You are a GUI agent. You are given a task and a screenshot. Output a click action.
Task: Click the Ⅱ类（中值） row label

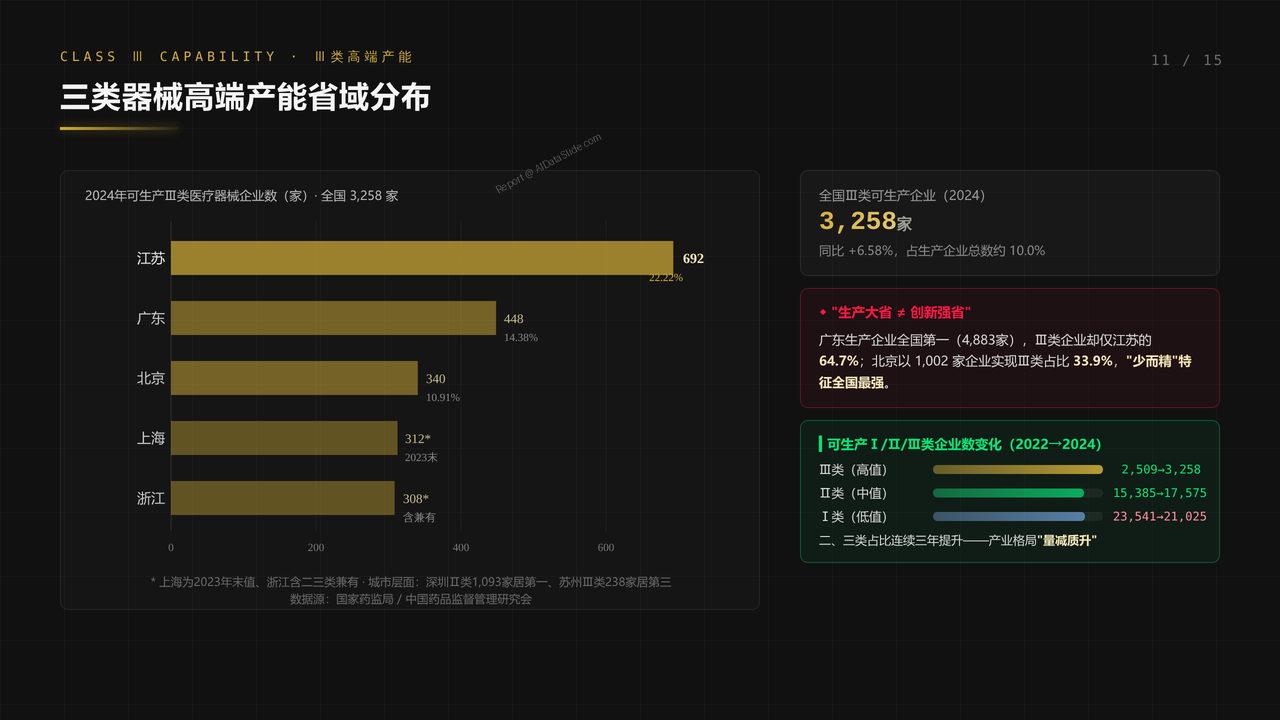coord(853,493)
